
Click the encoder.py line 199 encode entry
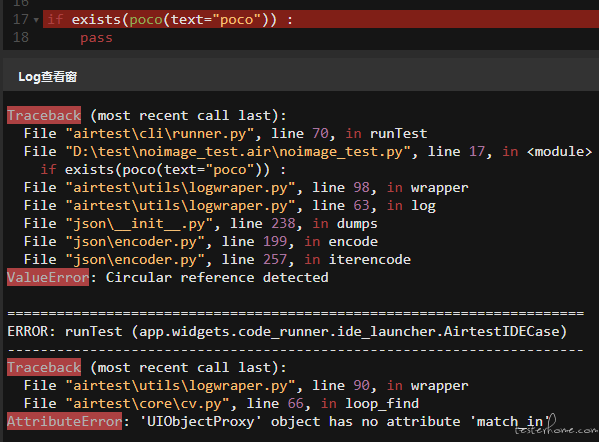201,241
